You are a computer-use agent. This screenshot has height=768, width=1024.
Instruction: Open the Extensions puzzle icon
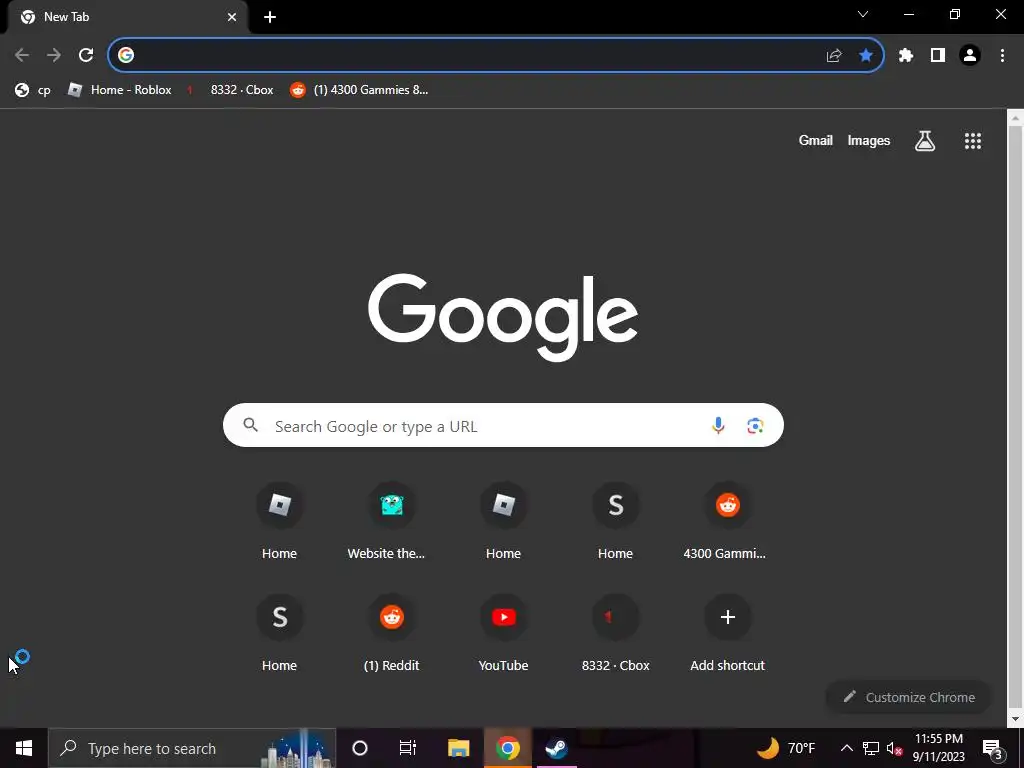coord(906,56)
